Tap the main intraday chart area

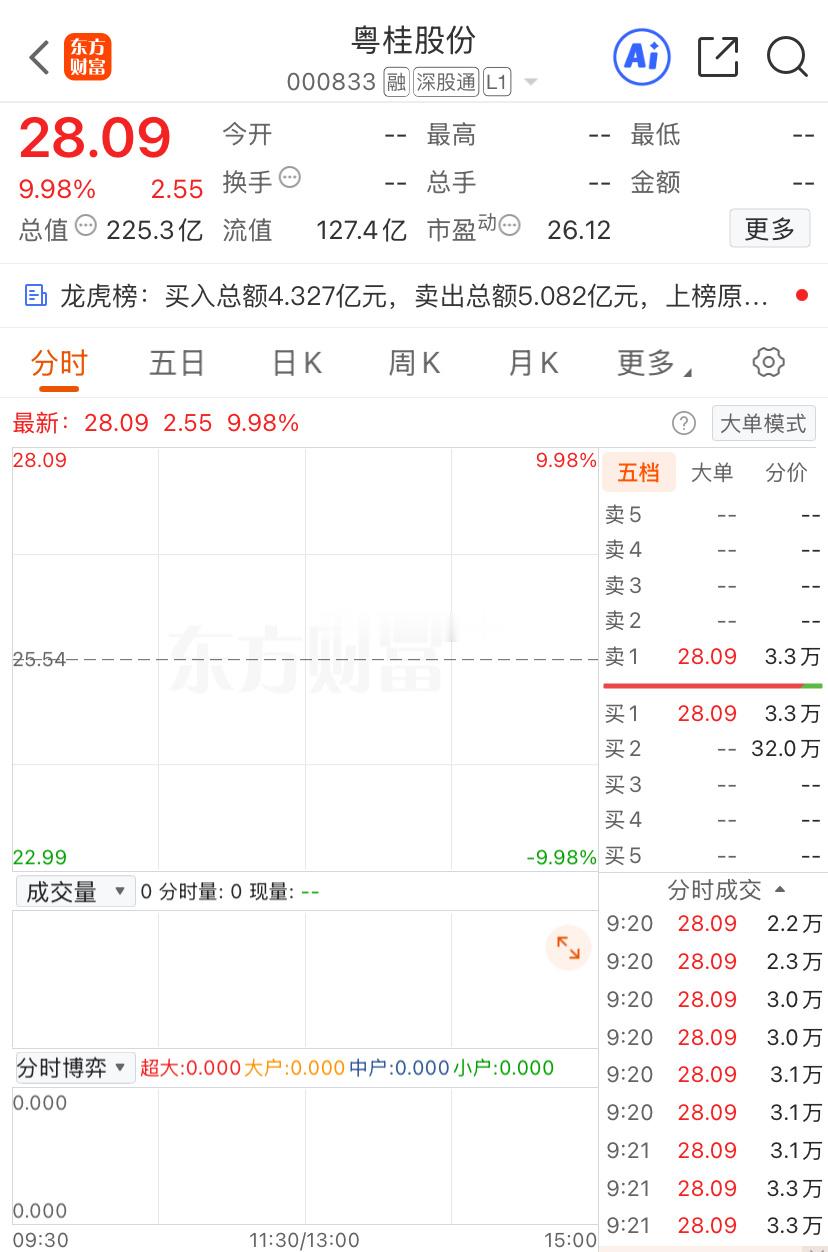click(305, 659)
